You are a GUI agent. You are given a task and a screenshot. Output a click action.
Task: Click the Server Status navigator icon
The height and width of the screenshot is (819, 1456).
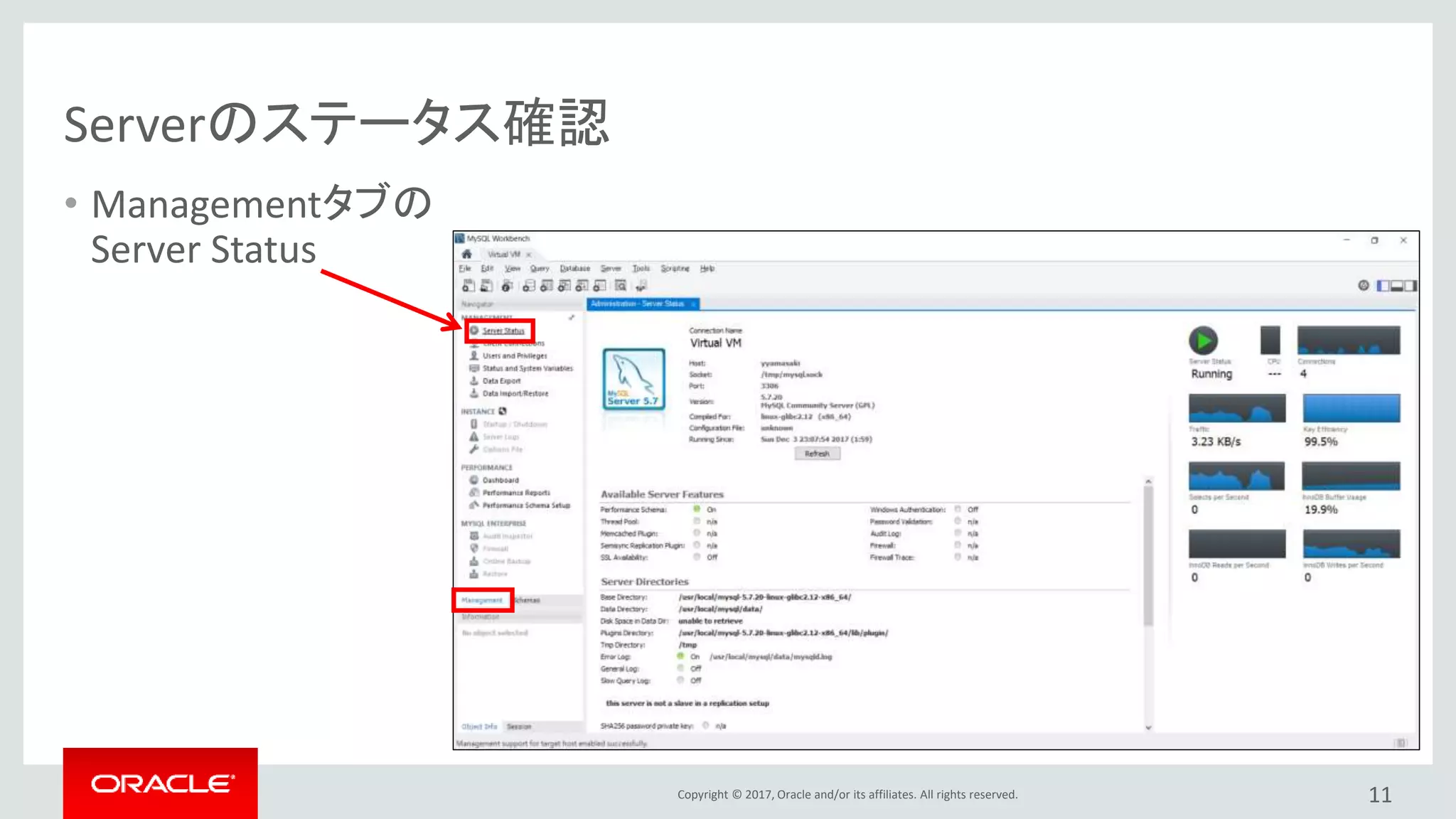point(474,331)
